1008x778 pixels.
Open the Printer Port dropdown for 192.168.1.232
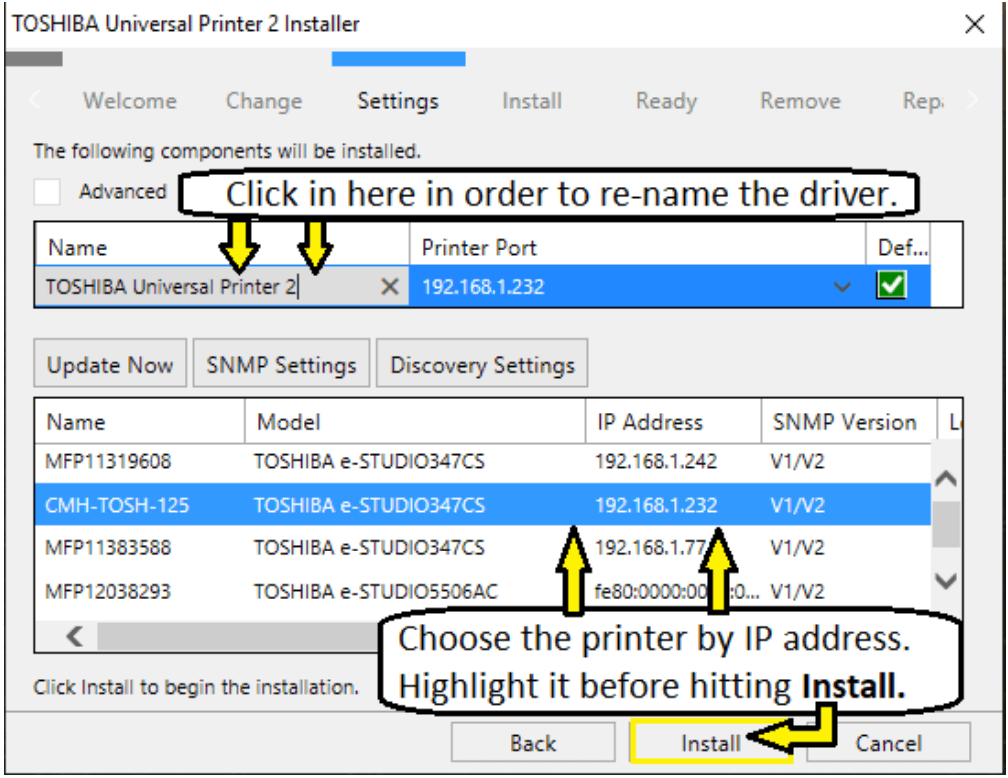tap(842, 287)
